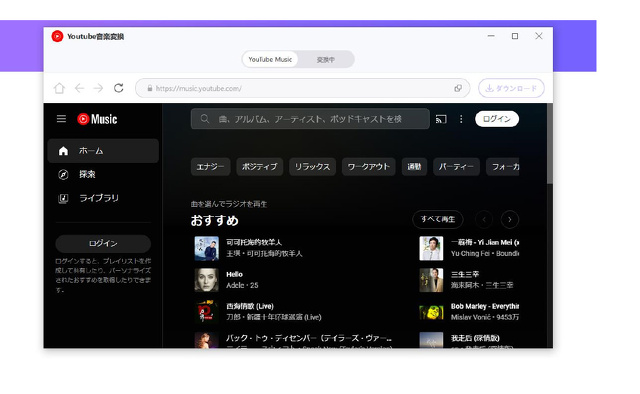The width and height of the screenshot is (640, 394).
Task: Click the すべて再生 button
Action: click(x=438, y=219)
